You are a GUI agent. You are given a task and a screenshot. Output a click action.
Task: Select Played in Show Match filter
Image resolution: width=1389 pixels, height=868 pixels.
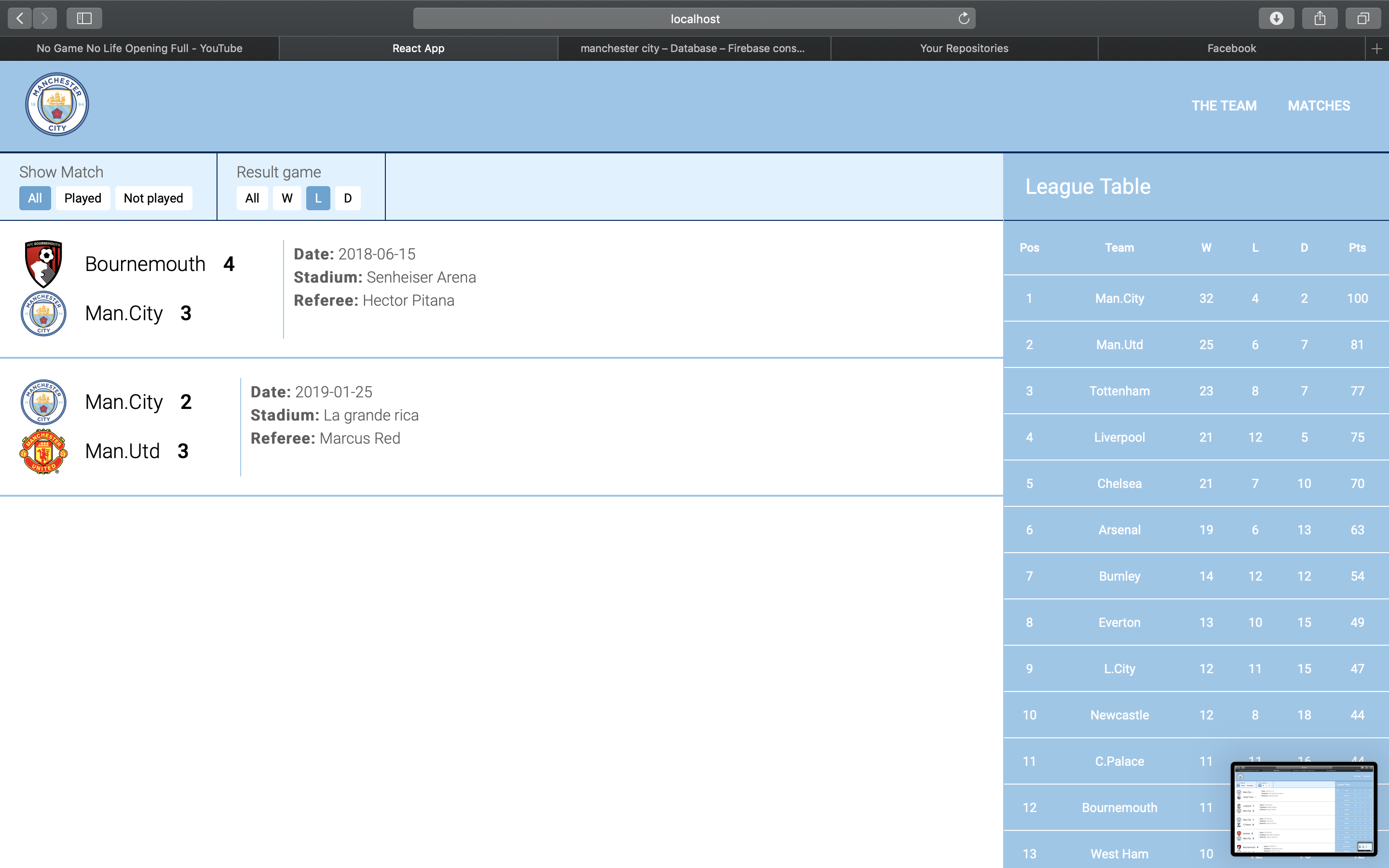[x=82, y=198]
